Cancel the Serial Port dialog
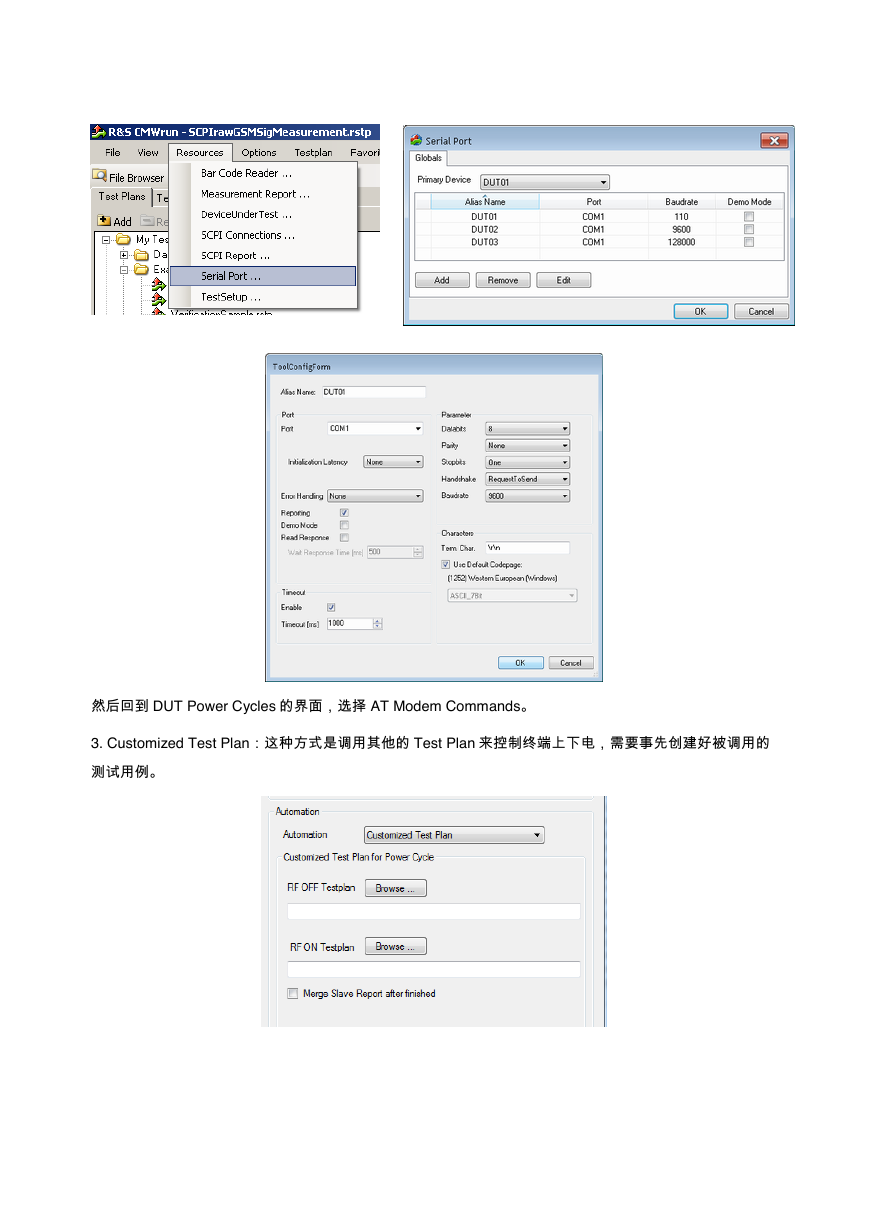This screenshot has height=1228, width=869. [x=761, y=311]
